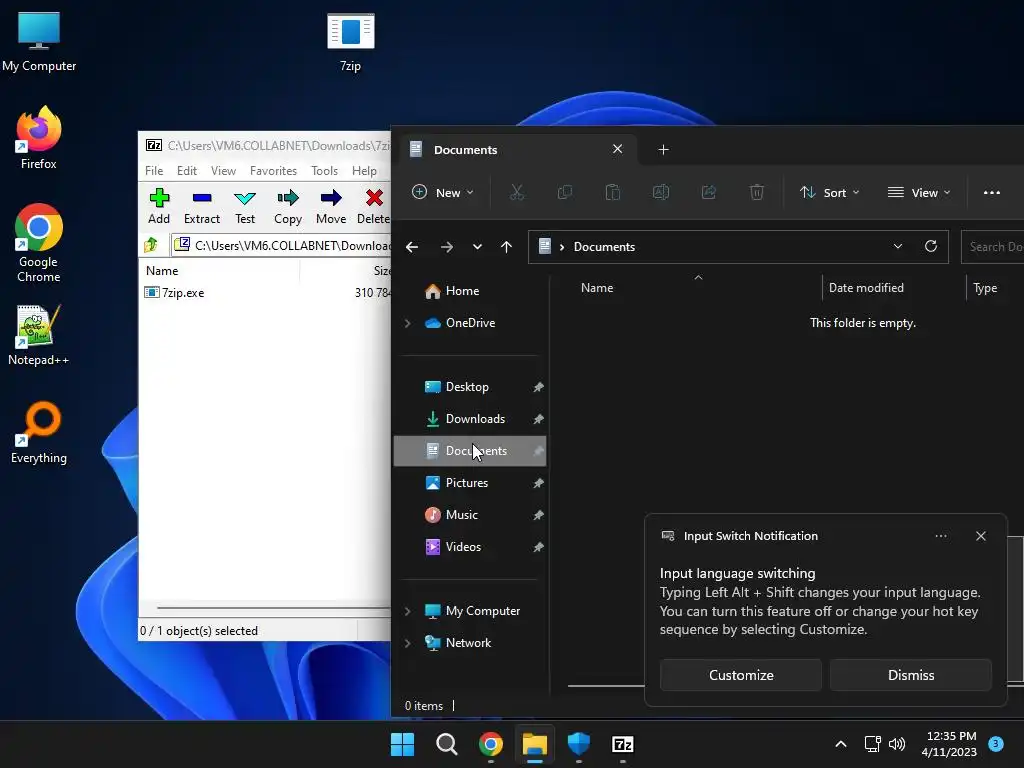1024x768 pixels.
Task: Open the Edit menu in 7-Zip
Action: (x=187, y=170)
